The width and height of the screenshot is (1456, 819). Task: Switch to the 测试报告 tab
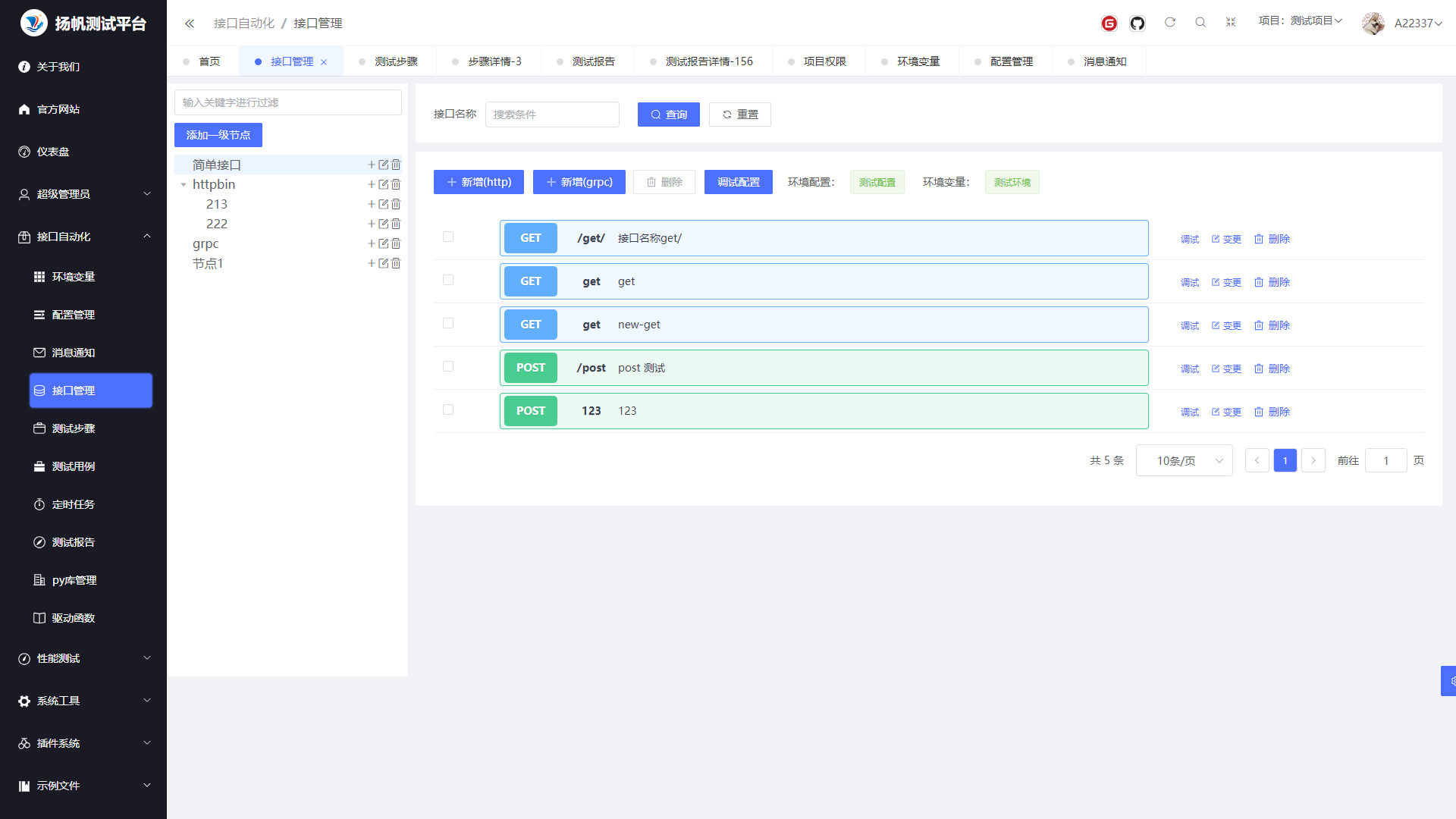tap(593, 61)
